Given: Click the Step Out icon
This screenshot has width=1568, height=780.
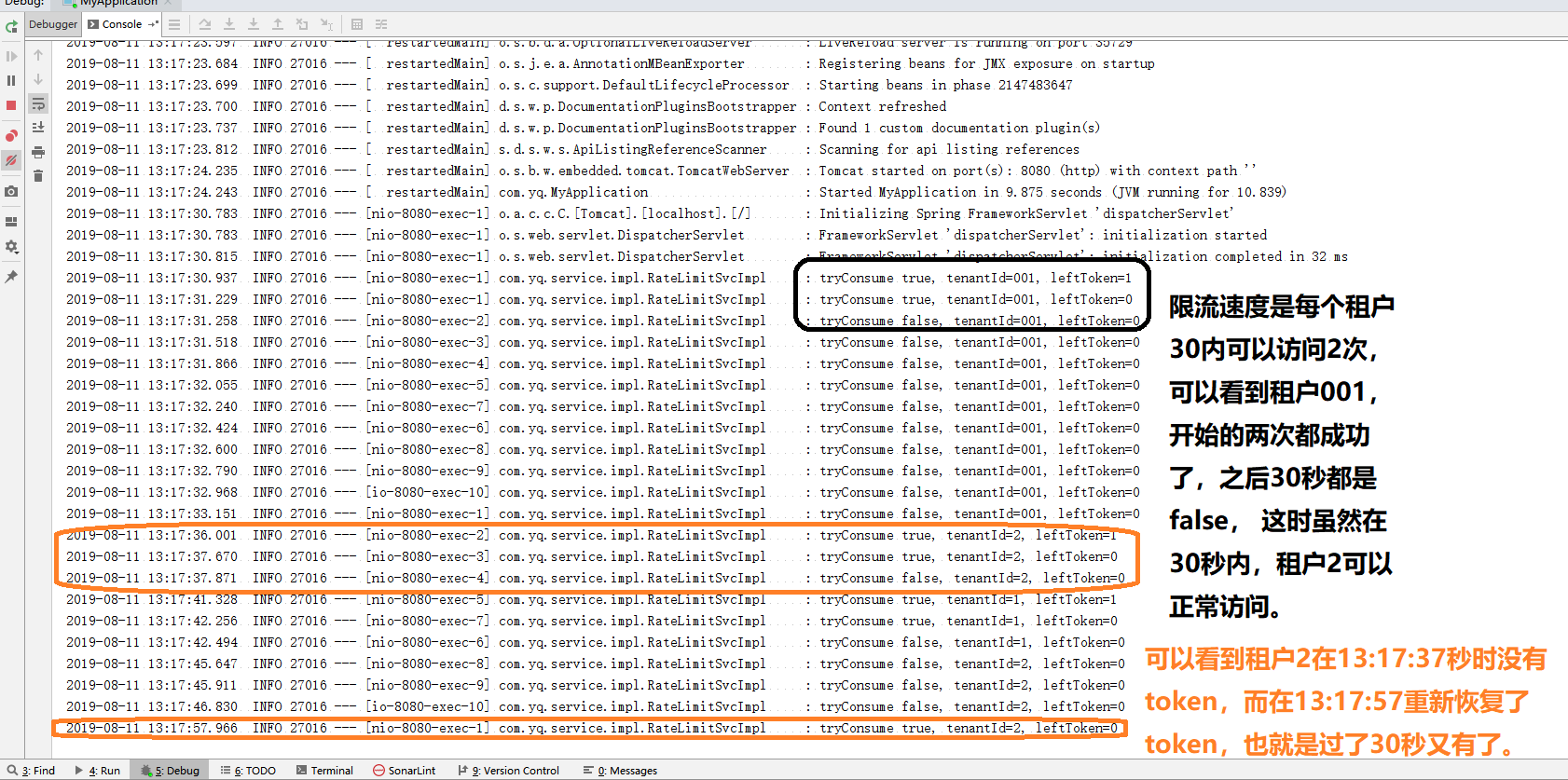Looking at the screenshot, I should 278,24.
